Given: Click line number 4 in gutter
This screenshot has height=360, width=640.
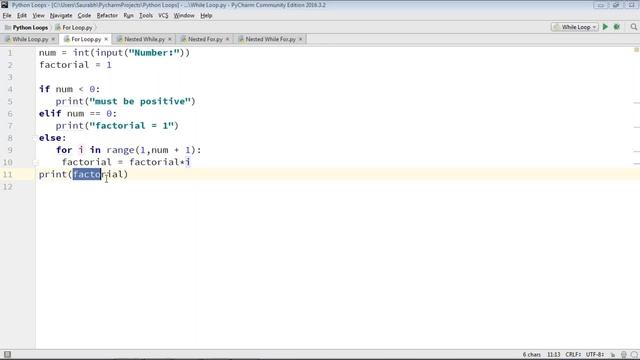Looking at the screenshot, I should pyautogui.click(x=10, y=89).
